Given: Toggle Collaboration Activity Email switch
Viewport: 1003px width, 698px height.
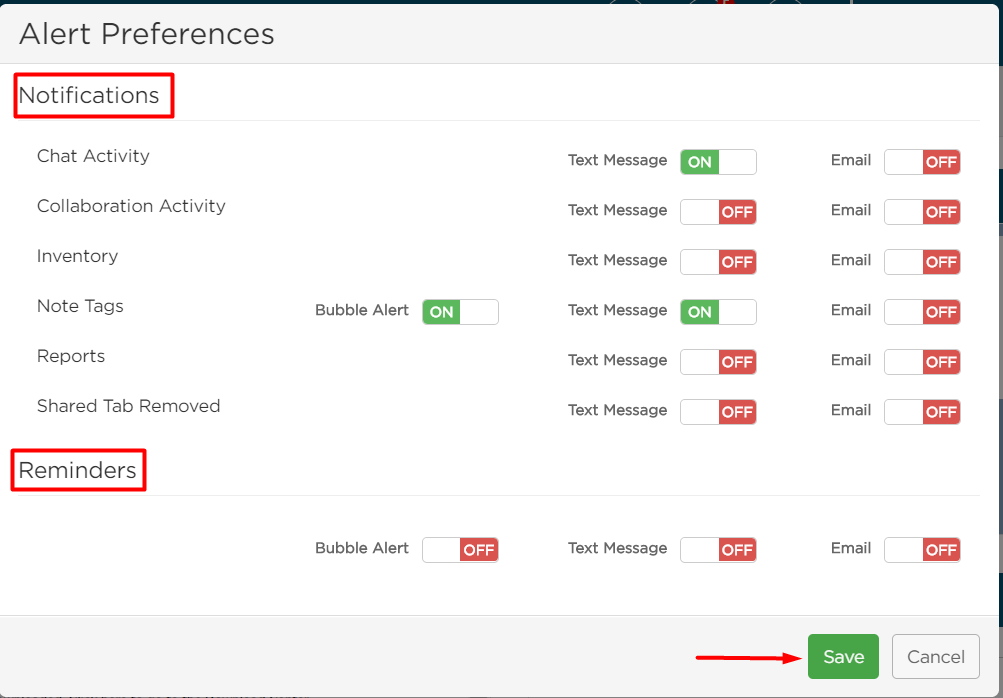Looking at the screenshot, I should pyautogui.click(x=922, y=212).
